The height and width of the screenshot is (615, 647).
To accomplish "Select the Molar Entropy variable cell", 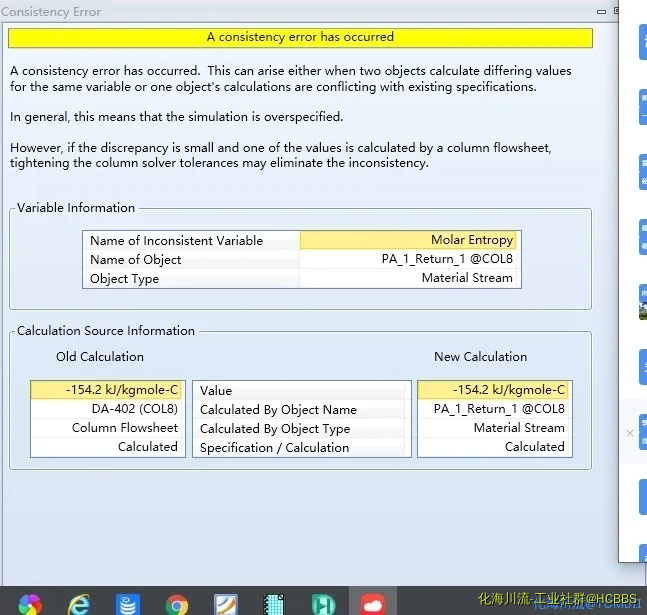I will [x=409, y=240].
